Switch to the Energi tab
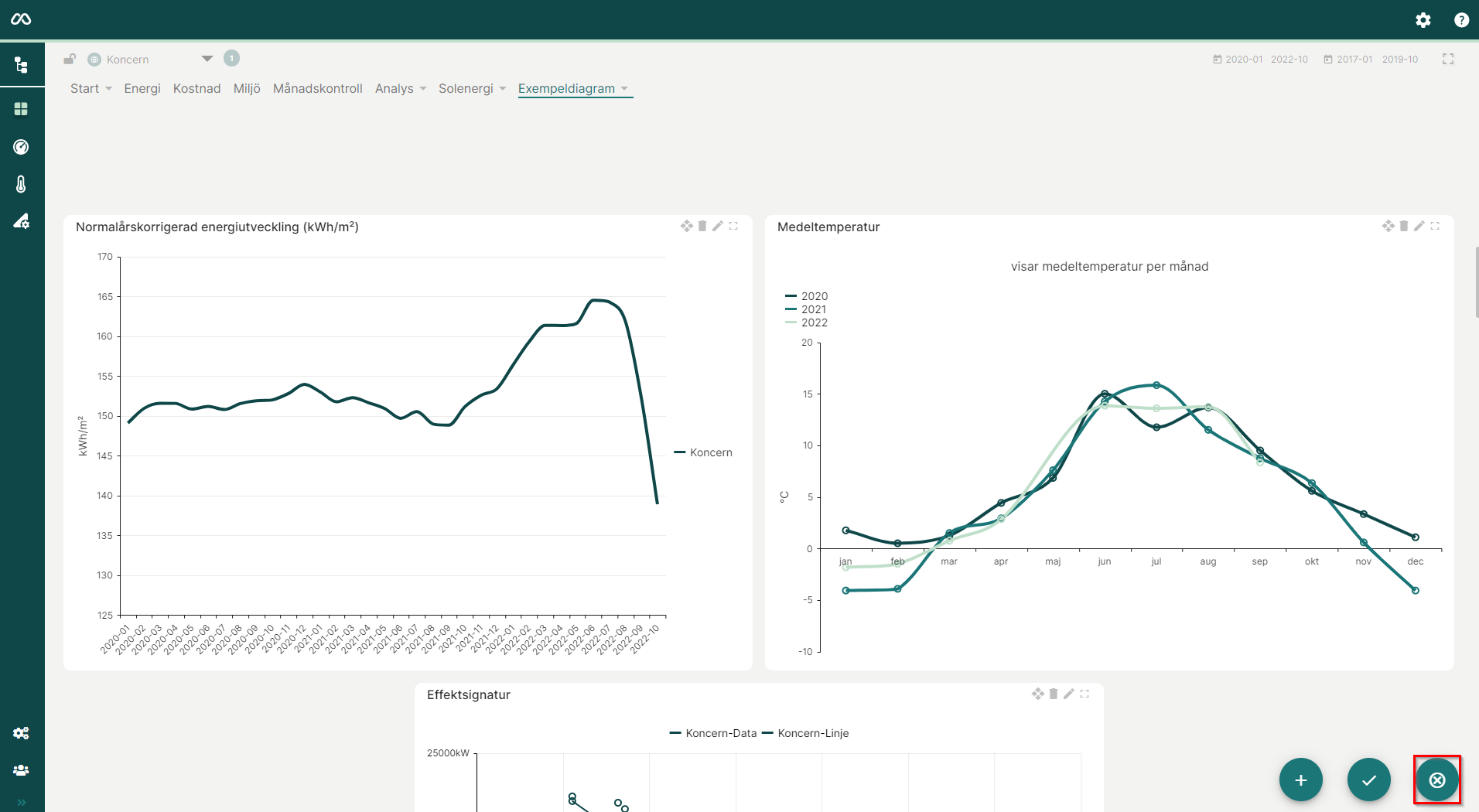 point(142,88)
